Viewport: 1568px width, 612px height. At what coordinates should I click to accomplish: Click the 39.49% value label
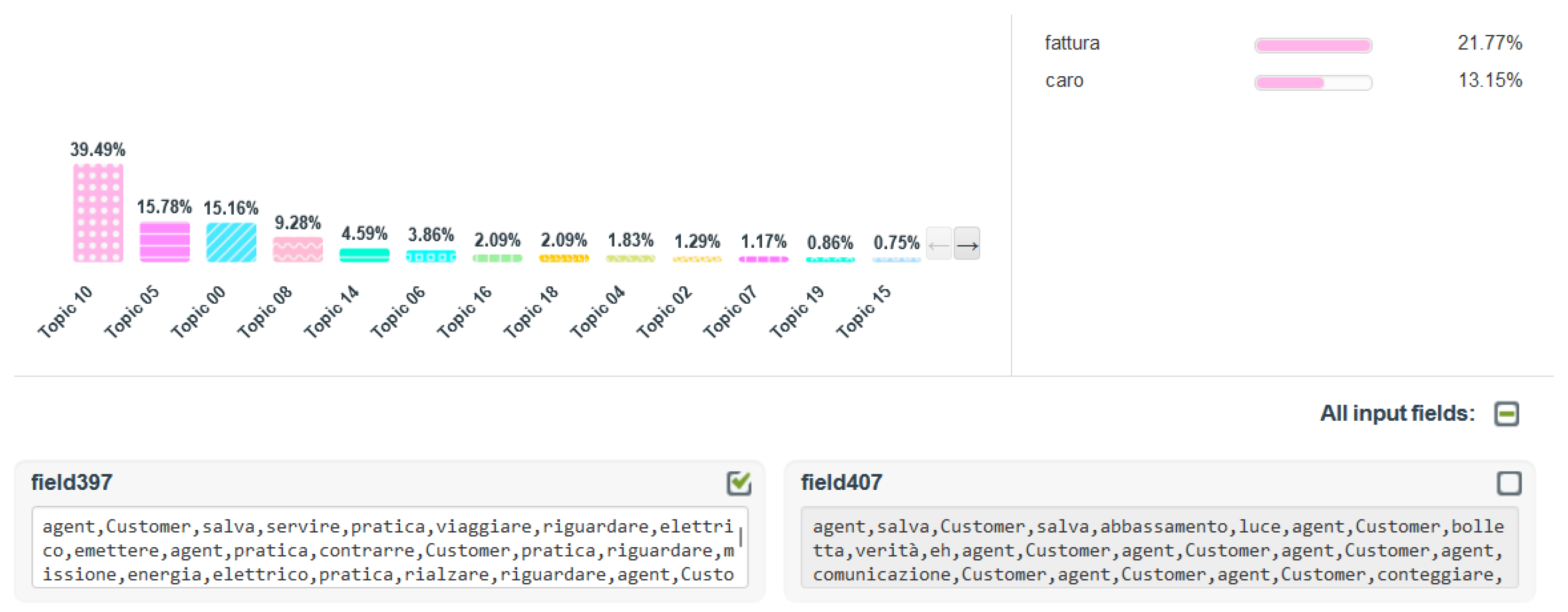click(x=97, y=149)
